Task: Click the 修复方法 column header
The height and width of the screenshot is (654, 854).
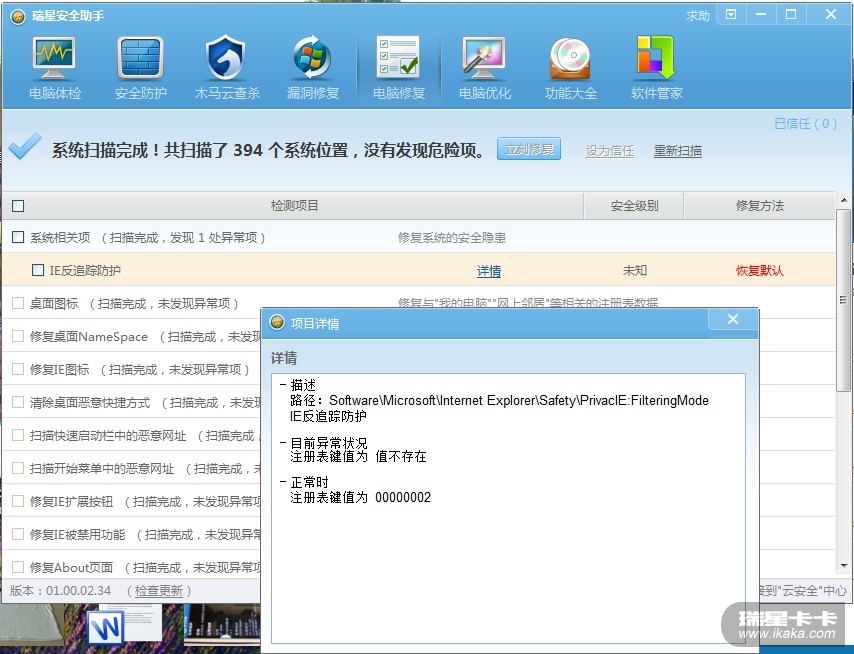Action: (x=759, y=206)
